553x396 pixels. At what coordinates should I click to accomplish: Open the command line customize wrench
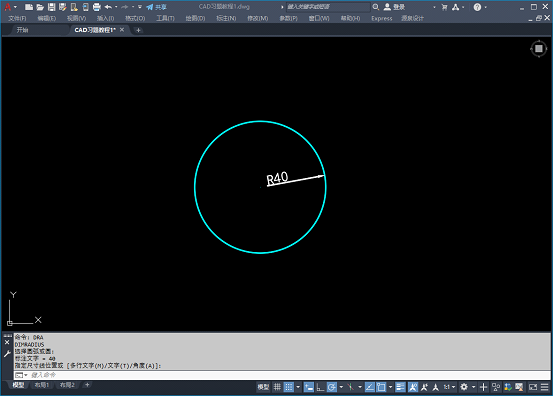7,354
